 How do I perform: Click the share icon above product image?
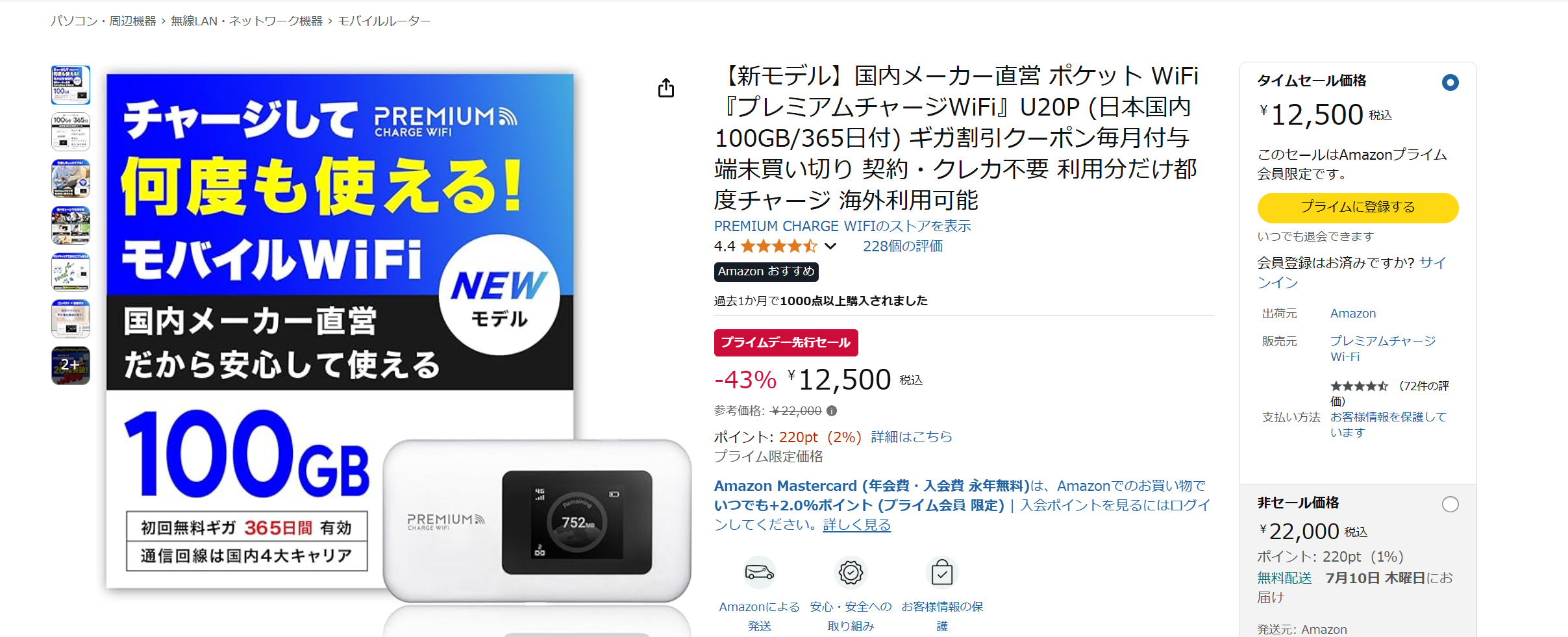tap(666, 88)
